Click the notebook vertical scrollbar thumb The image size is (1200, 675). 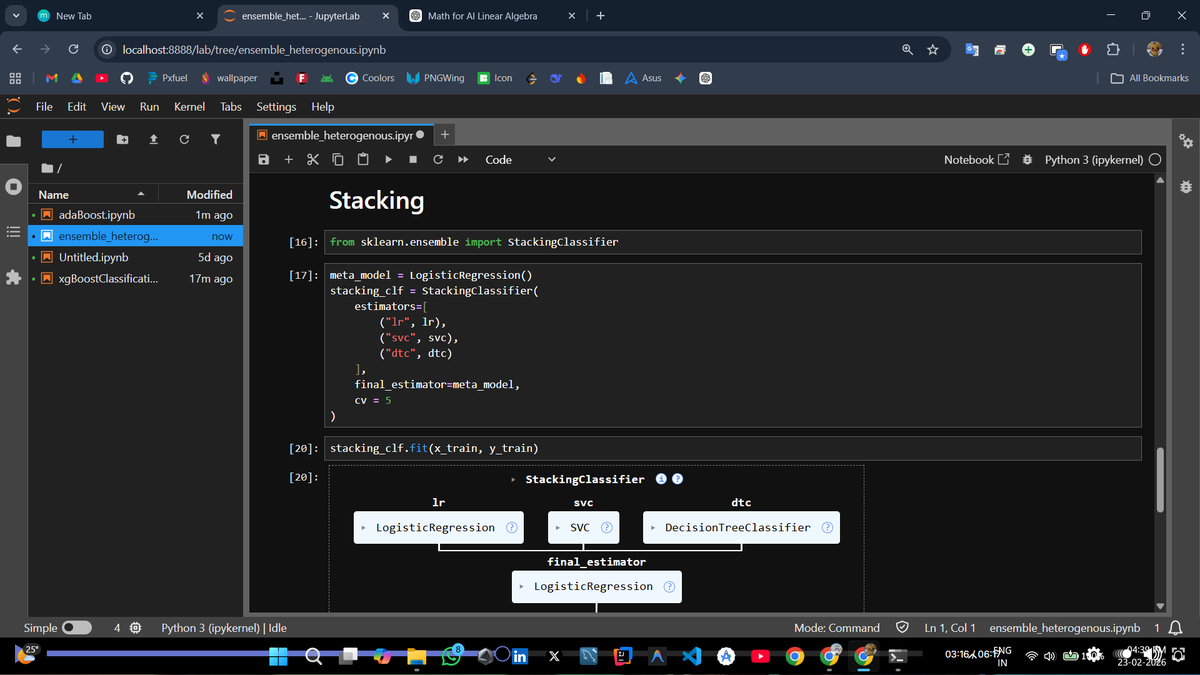[x=1161, y=480]
